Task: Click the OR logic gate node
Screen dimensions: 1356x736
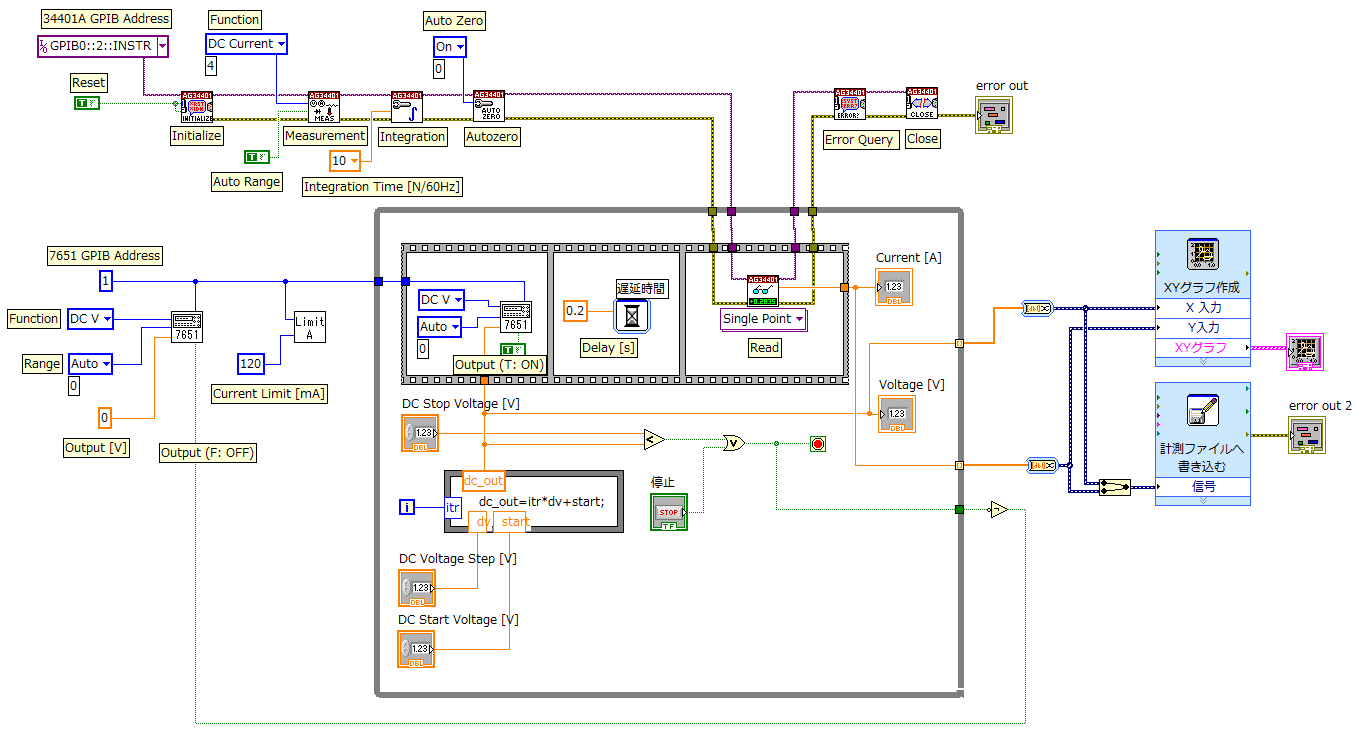Action: (x=734, y=442)
